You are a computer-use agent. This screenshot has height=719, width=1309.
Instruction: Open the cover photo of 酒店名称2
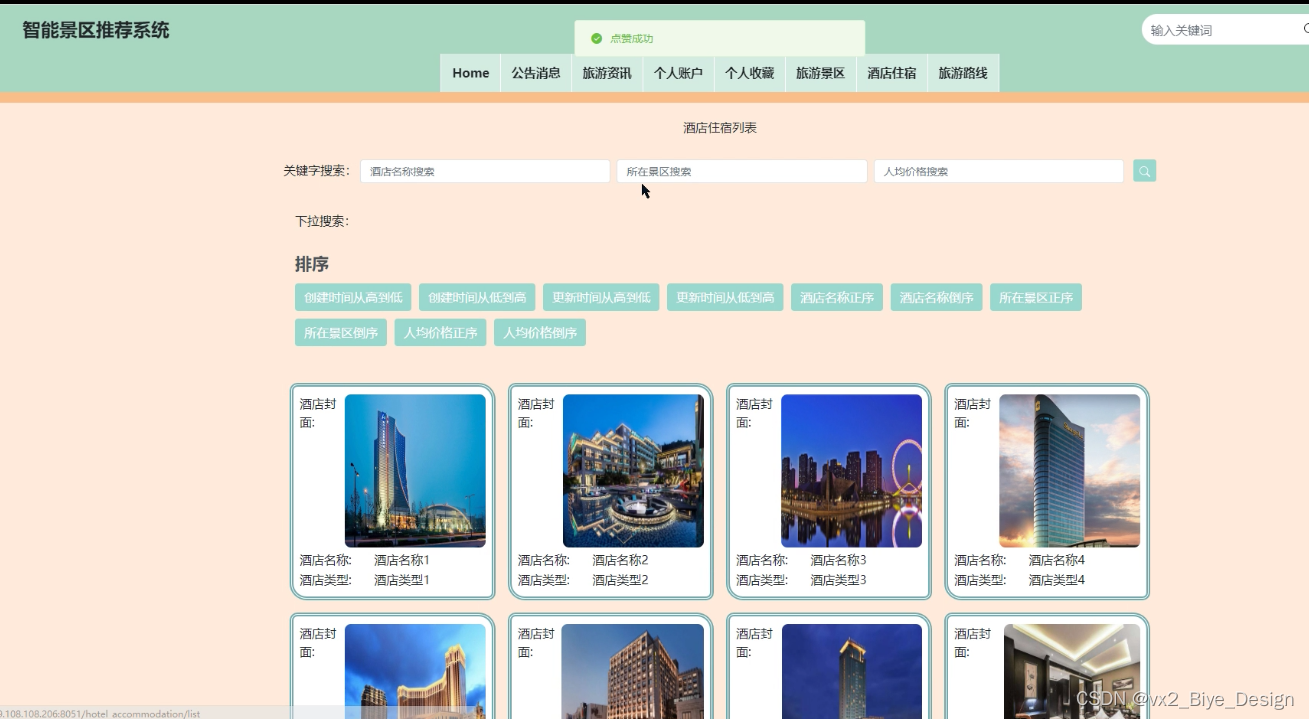coord(633,470)
